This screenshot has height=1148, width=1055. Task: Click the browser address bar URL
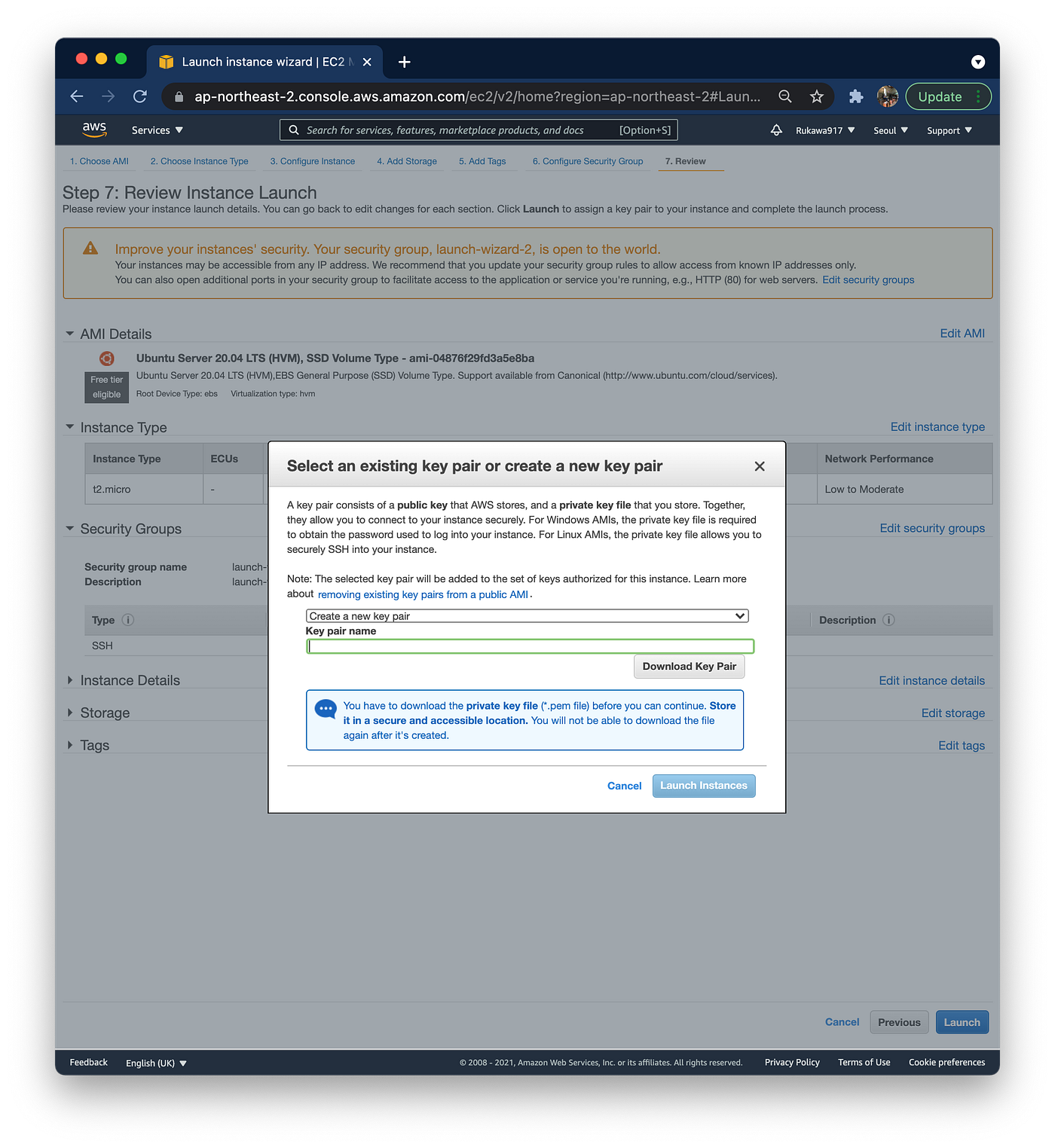(478, 96)
